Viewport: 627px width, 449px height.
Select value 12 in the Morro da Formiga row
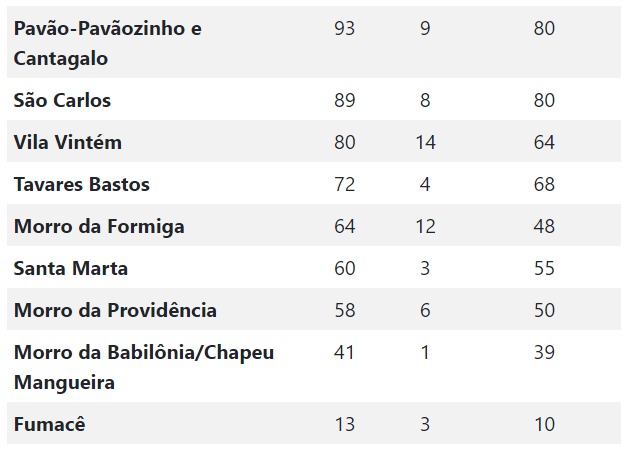tap(425, 226)
